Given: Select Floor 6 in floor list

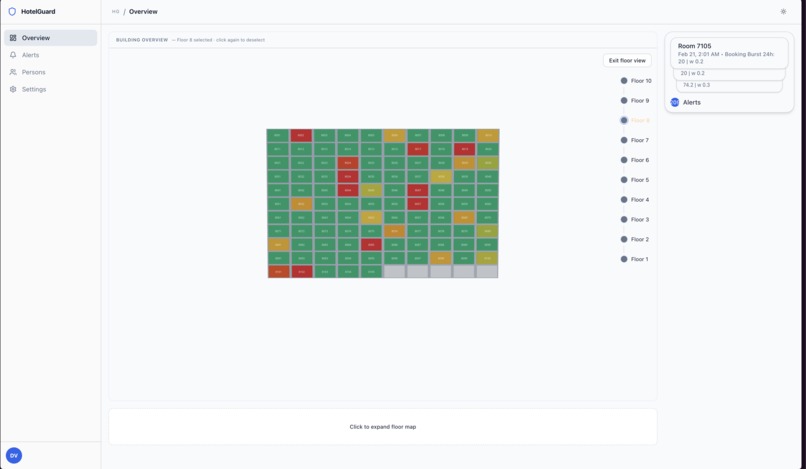Looking at the screenshot, I should (x=635, y=160).
